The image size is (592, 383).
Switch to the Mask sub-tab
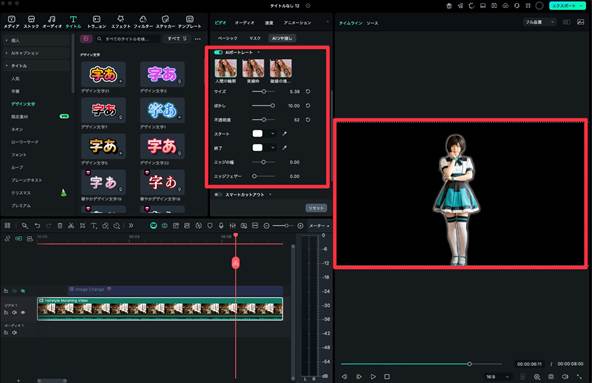[x=255, y=38]
